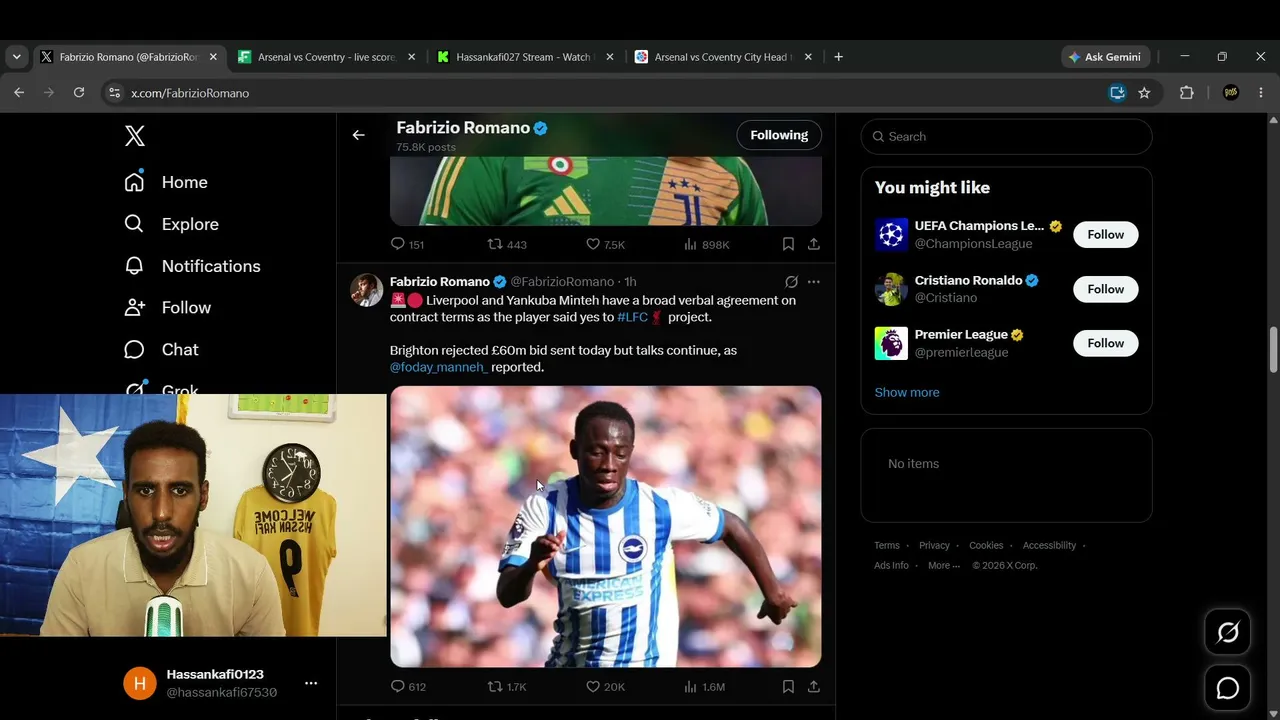
Task: Click screen cast icon in address bar
Action: (1118, 92)
